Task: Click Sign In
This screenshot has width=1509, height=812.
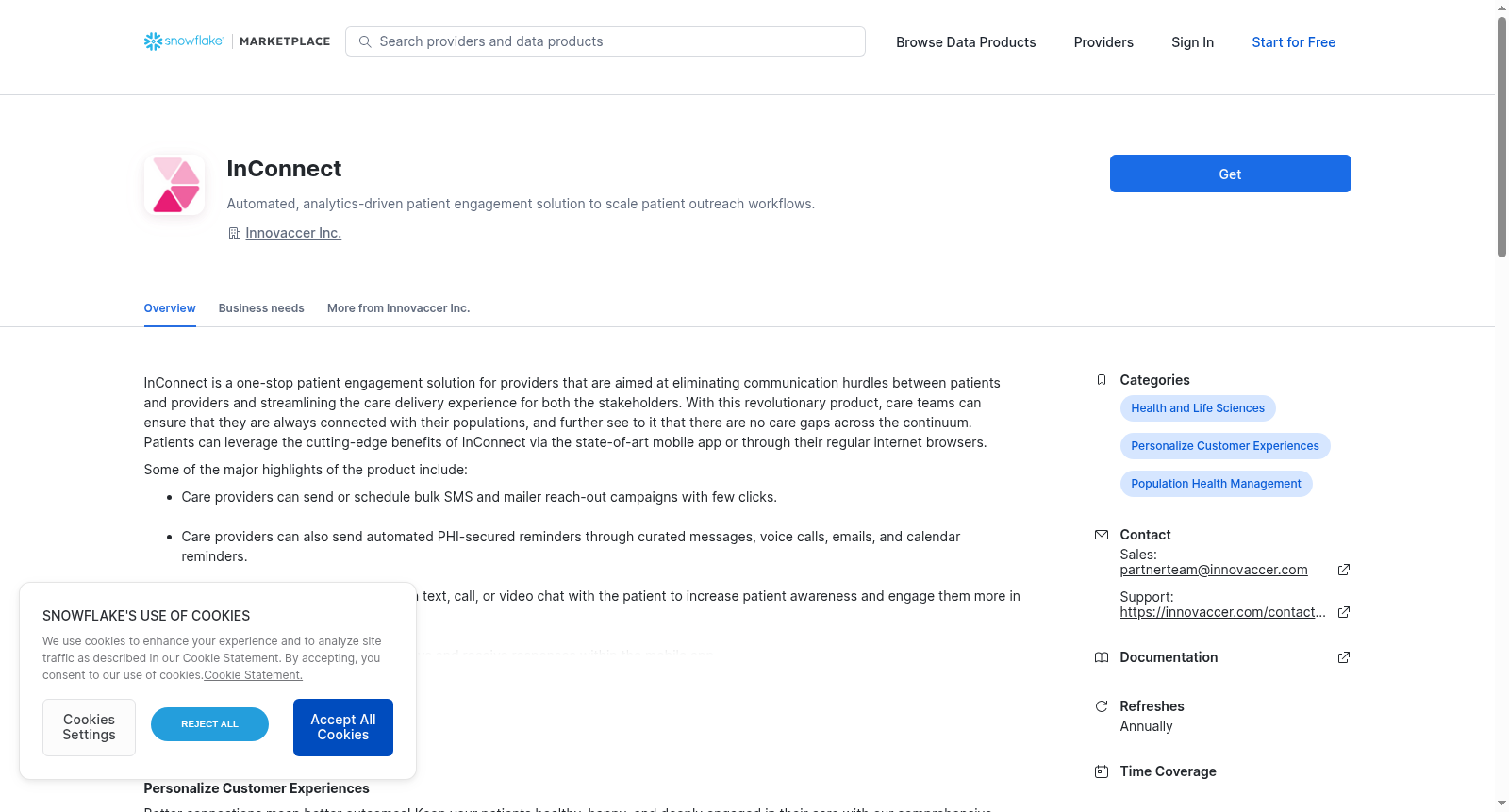Action: pyautogui.click(x=1192, y=42)
